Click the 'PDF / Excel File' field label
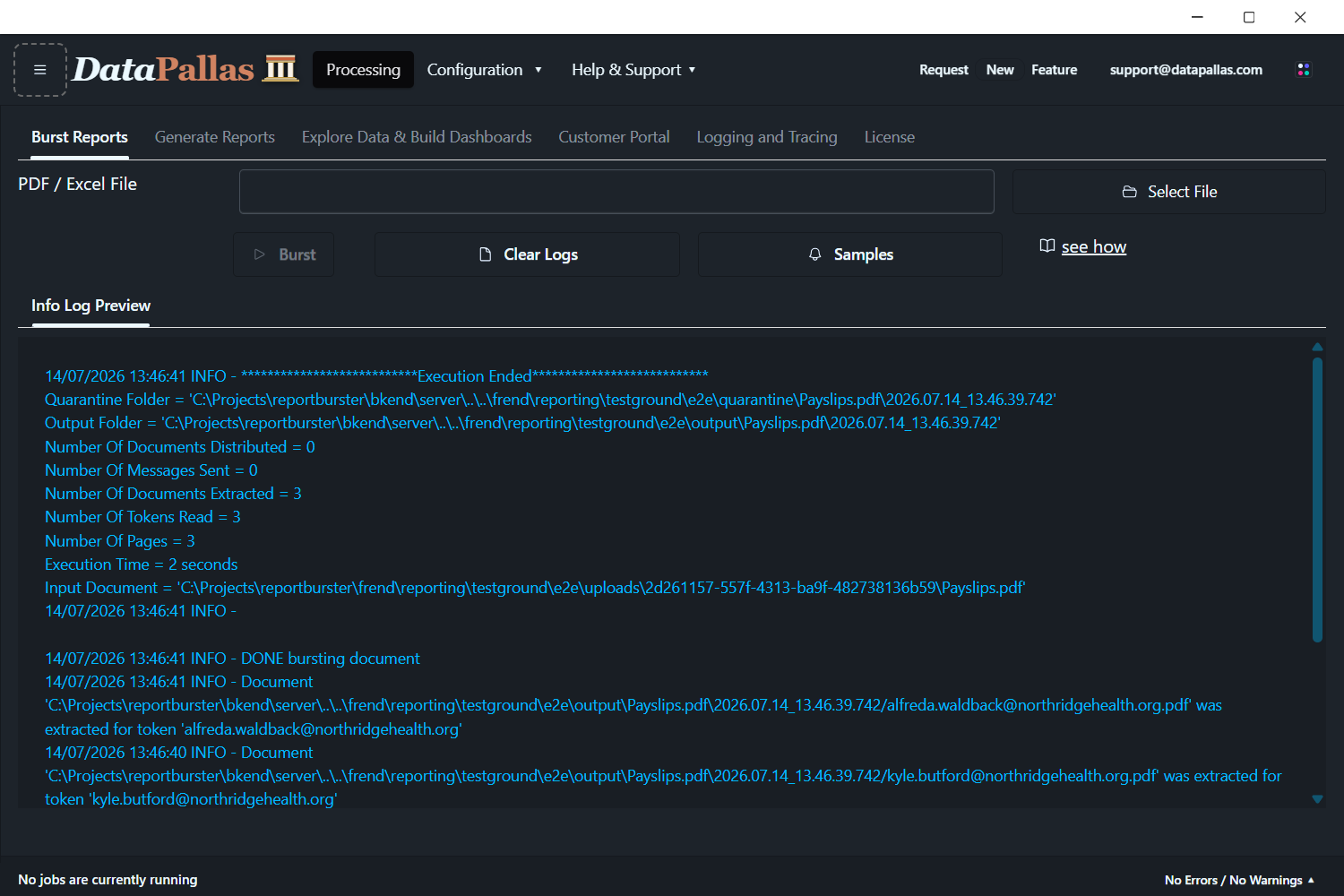The image size is (1344, 896). coord(78,184)
